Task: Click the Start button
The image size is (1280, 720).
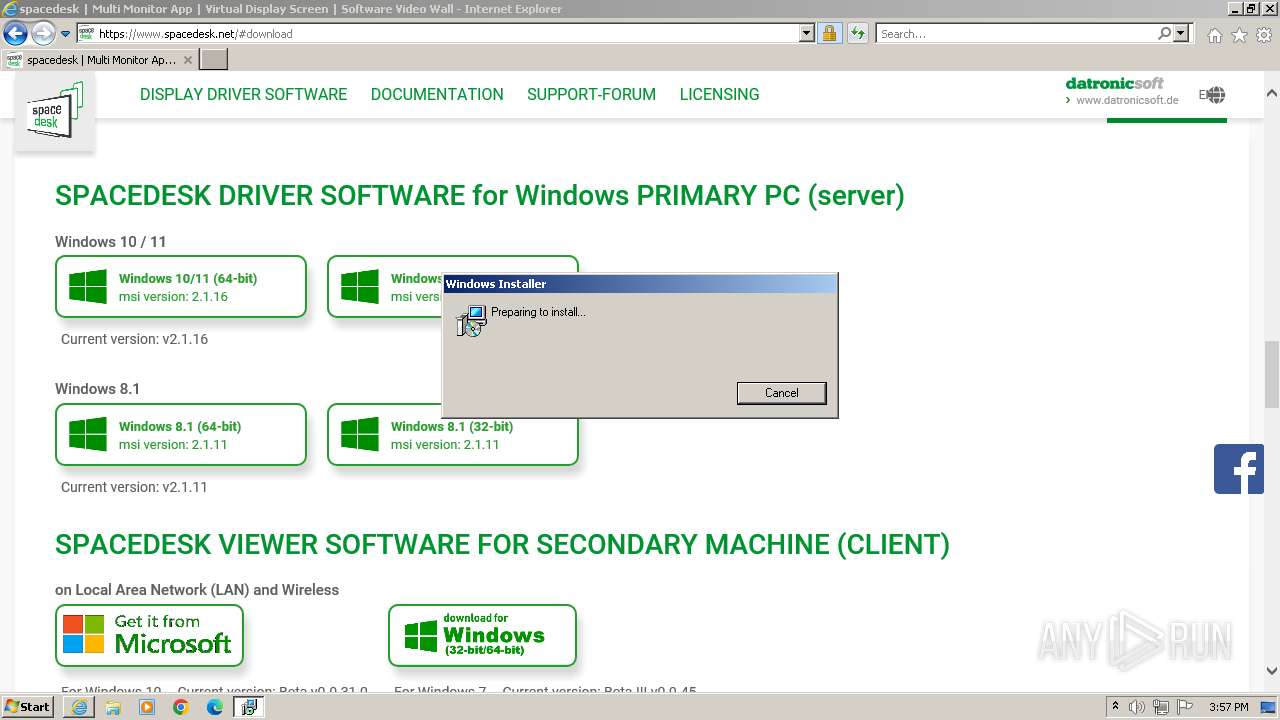Action: [28, 707]
